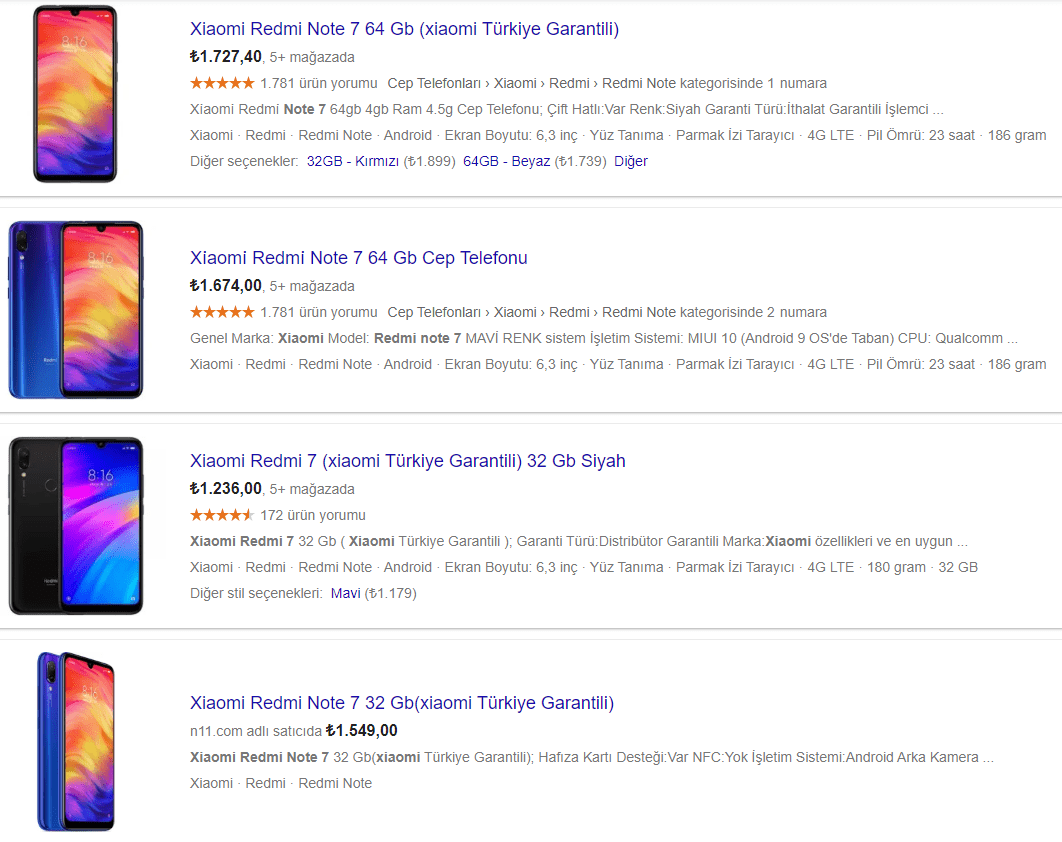Open Xiaomi Redmi 7 32 Gb Siyah listing
Screen dimensions: 1062x842
(x=408, y=461)
